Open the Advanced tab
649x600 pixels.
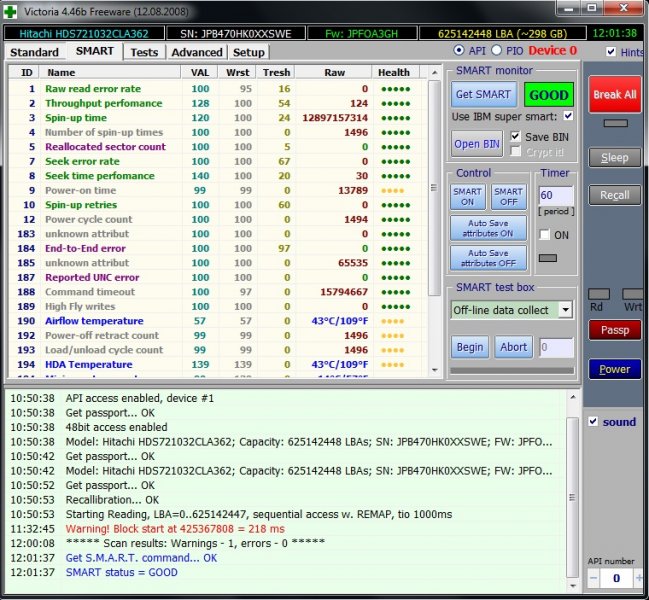coord(196,52)
